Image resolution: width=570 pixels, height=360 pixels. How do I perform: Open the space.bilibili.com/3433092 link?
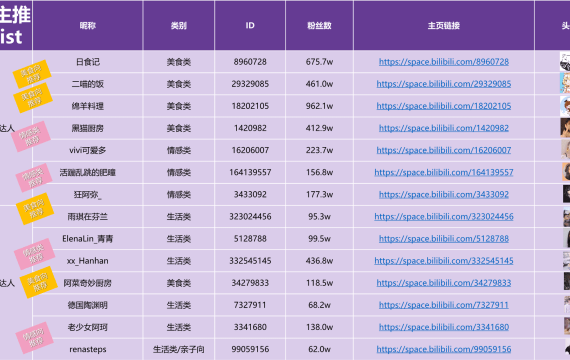(x=443, y=195)
